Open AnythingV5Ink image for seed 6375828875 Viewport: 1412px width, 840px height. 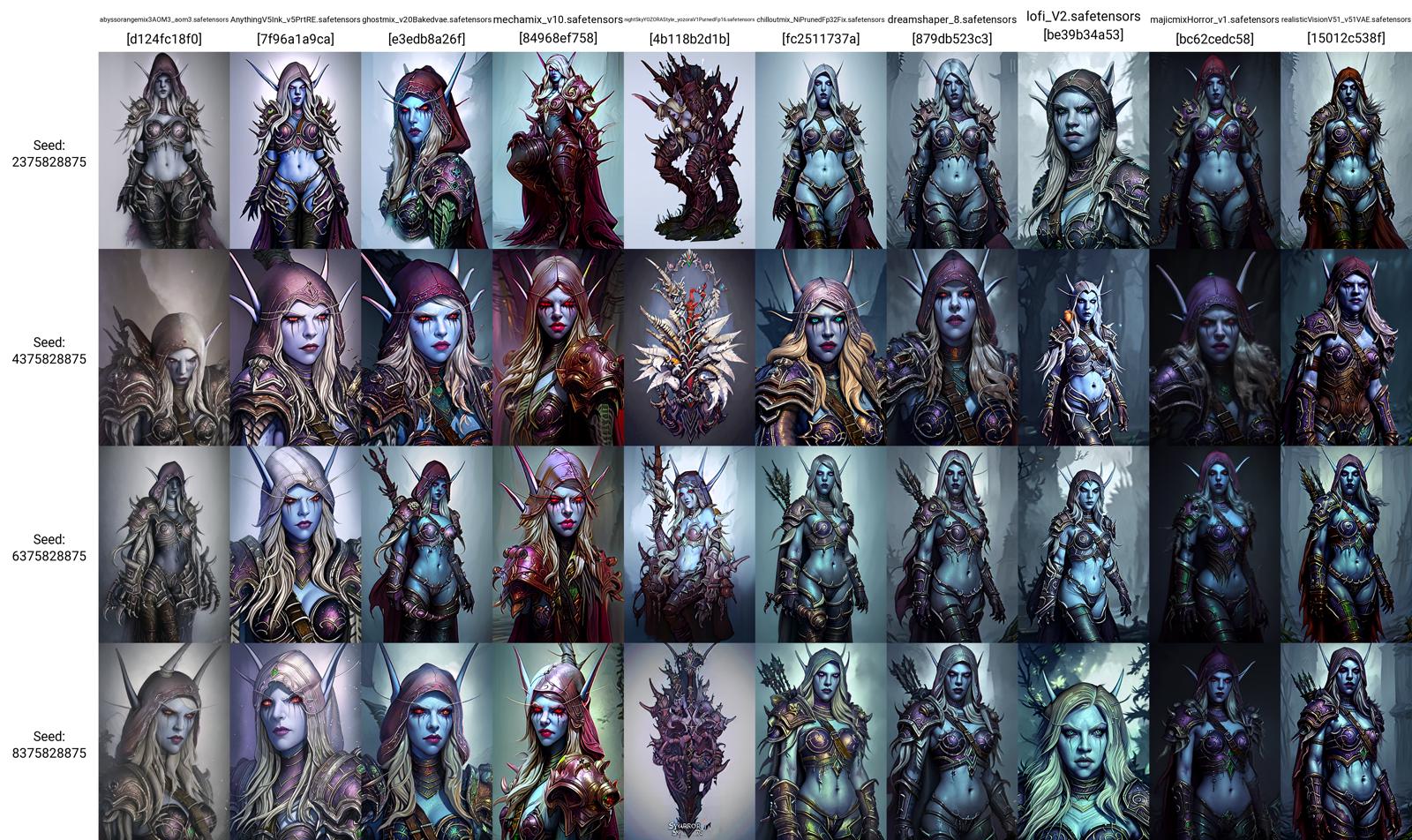(296, 544)
